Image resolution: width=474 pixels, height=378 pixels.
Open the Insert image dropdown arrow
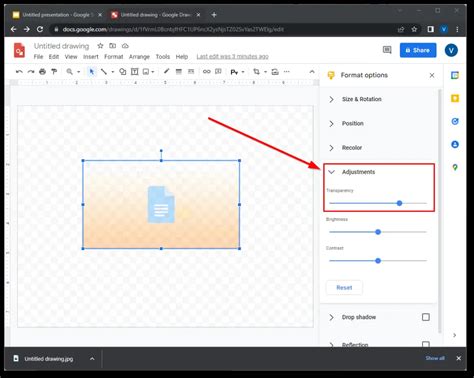[x=153, y=72]
